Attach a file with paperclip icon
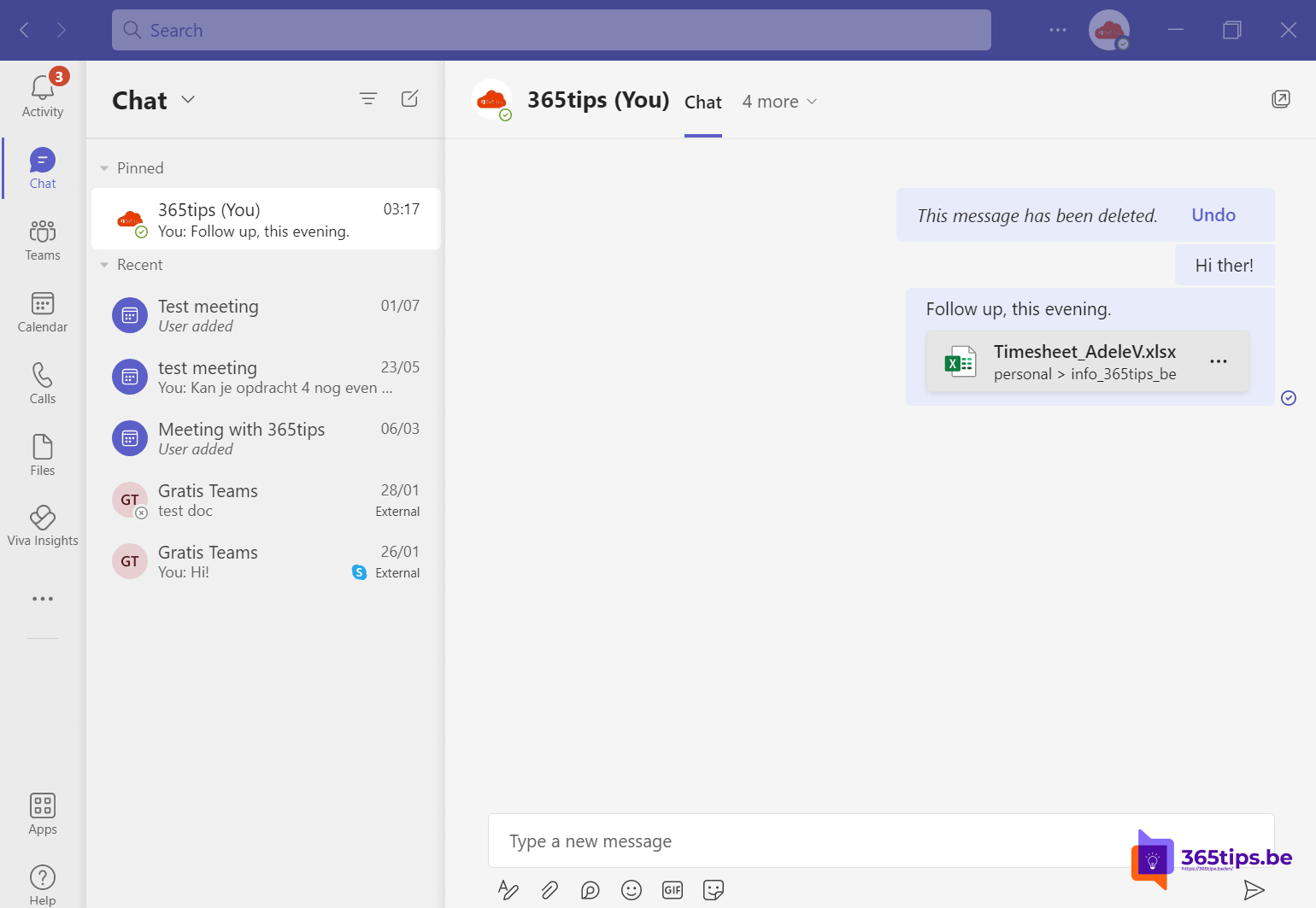The width and height of the screenshot is (1316, 908). tap(549, 890)
